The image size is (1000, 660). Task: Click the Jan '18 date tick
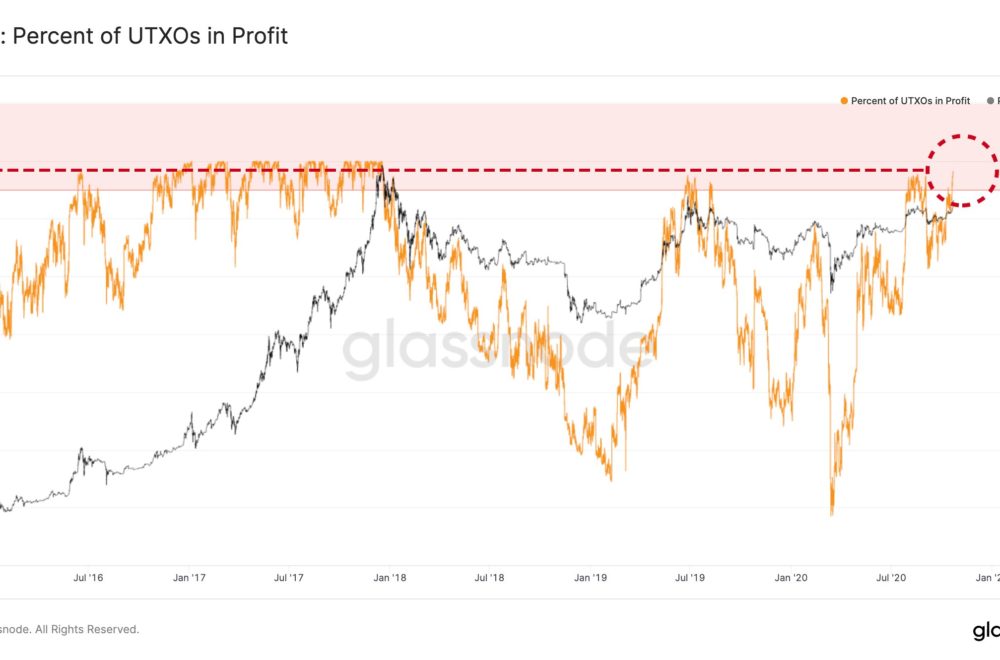[390, 578]
